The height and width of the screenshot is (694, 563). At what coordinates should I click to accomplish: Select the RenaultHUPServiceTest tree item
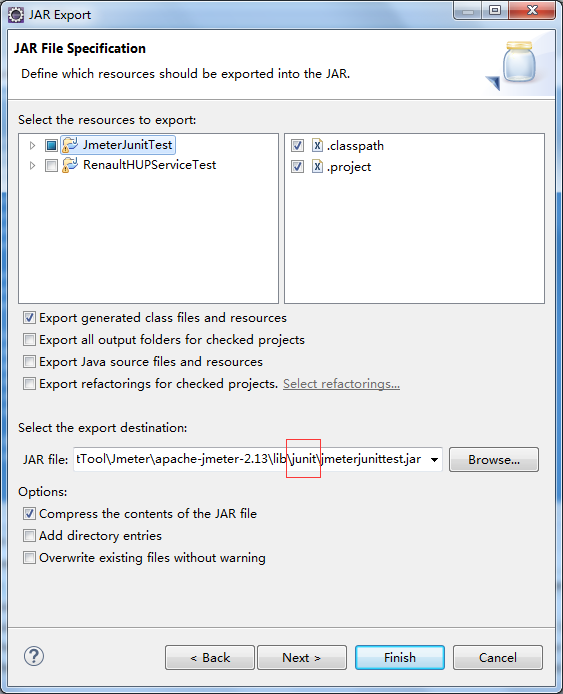point(150,165)
